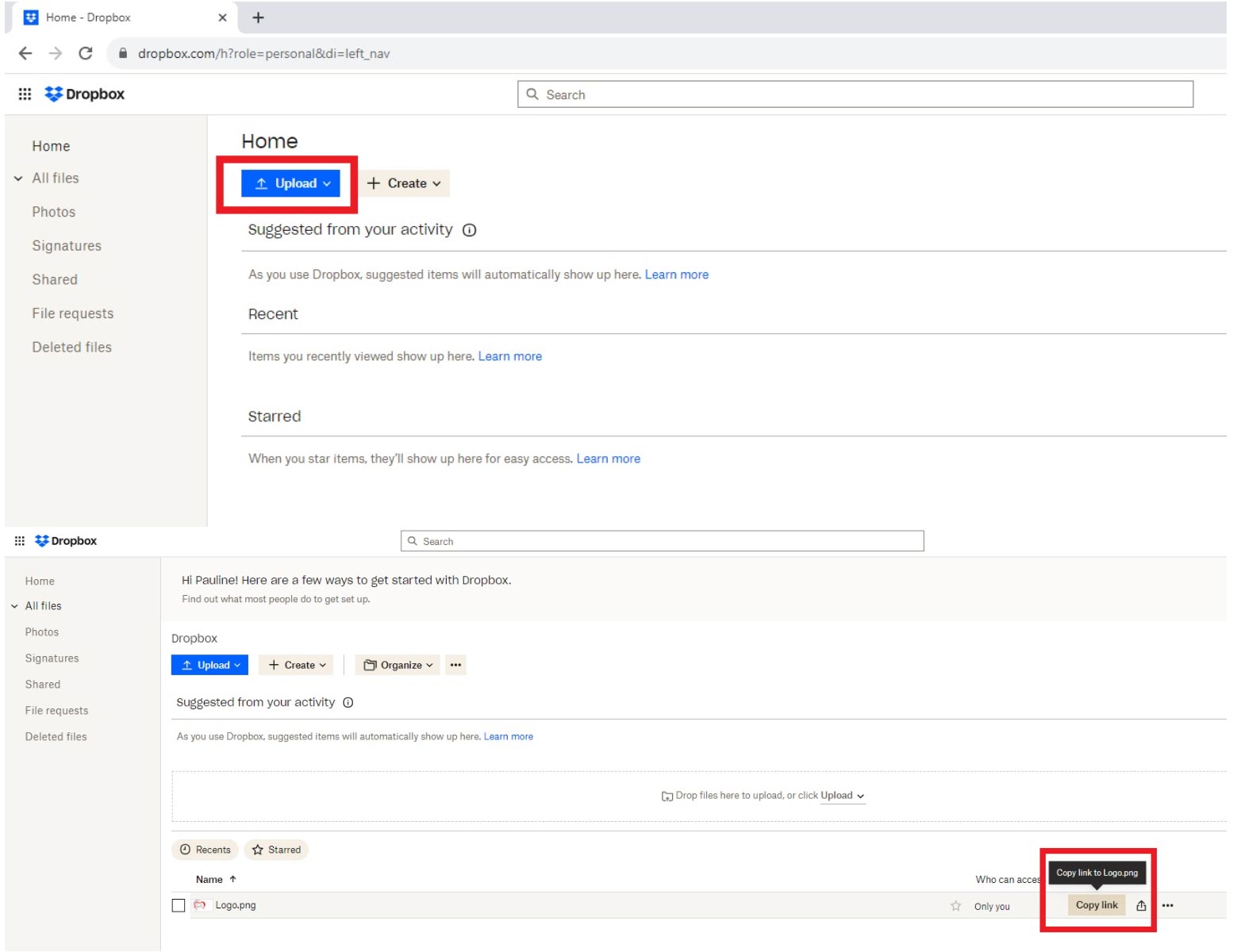Expand the Organize dropdown
The height and width of the screenshot is (952, 1233).
[398, 665]
